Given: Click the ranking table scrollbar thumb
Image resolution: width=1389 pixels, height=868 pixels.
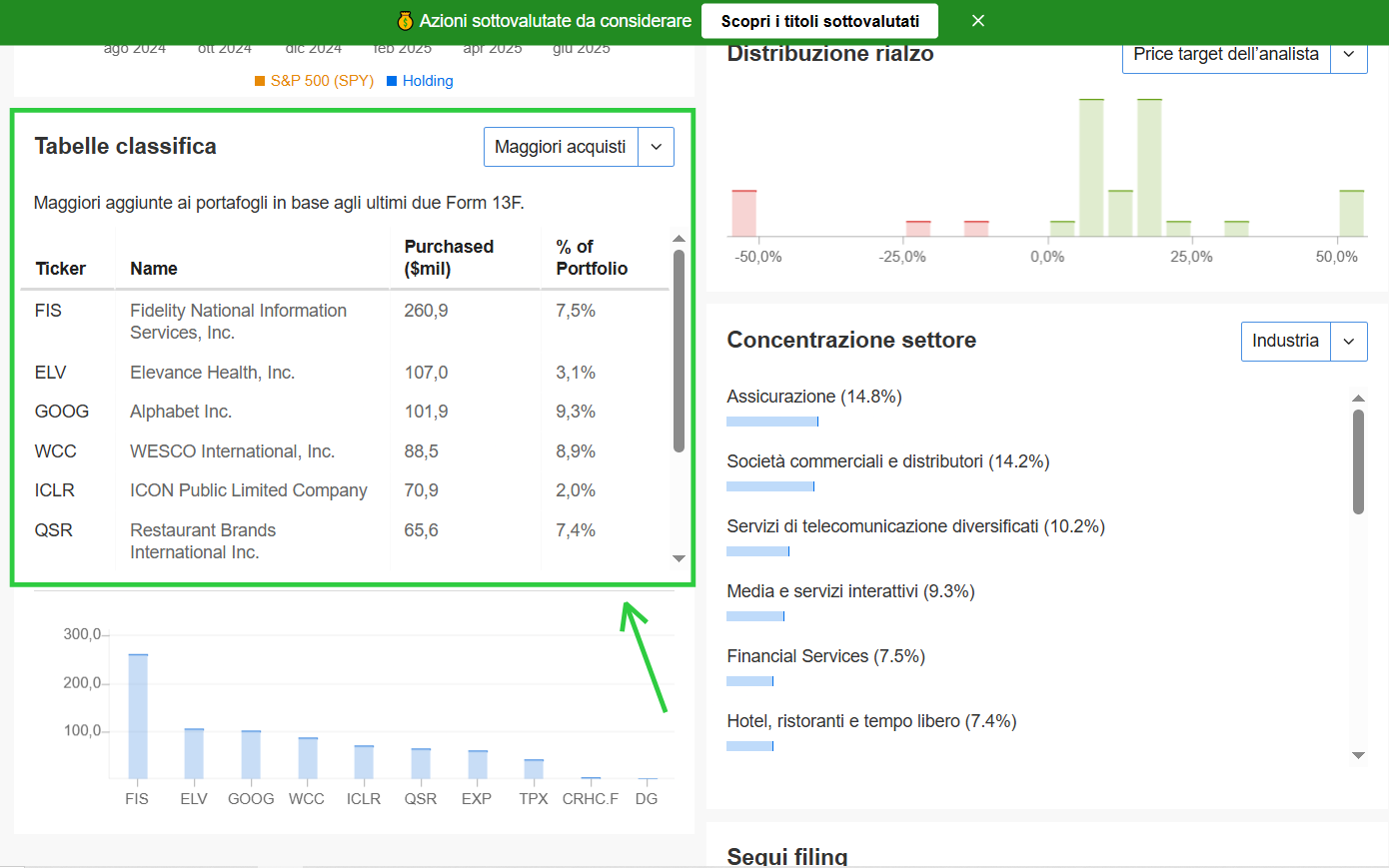Looking at the screenshot, I should [679, 351].
